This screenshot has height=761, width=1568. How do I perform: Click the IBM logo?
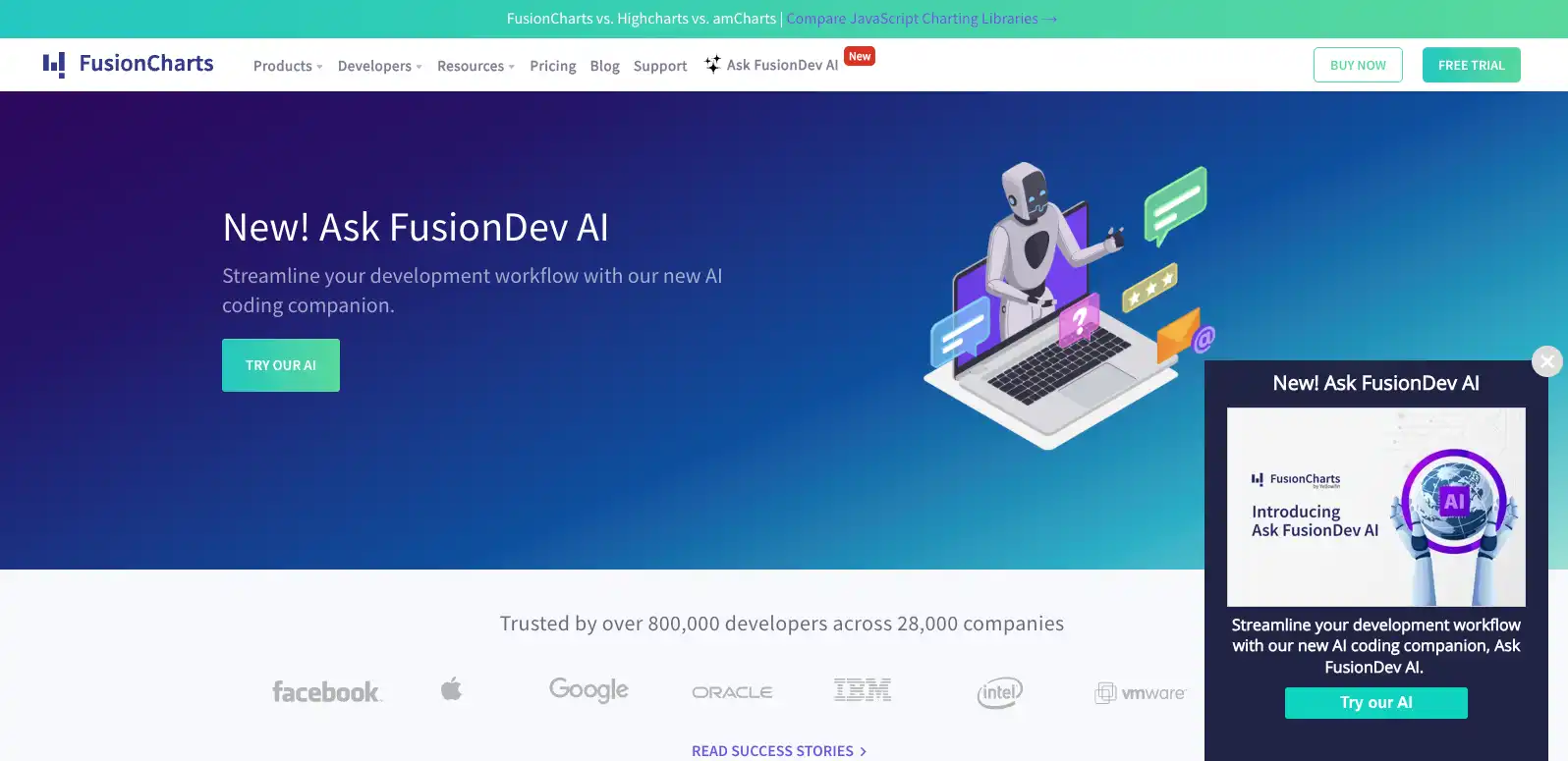pyautogui.click(x=862, y=690)
